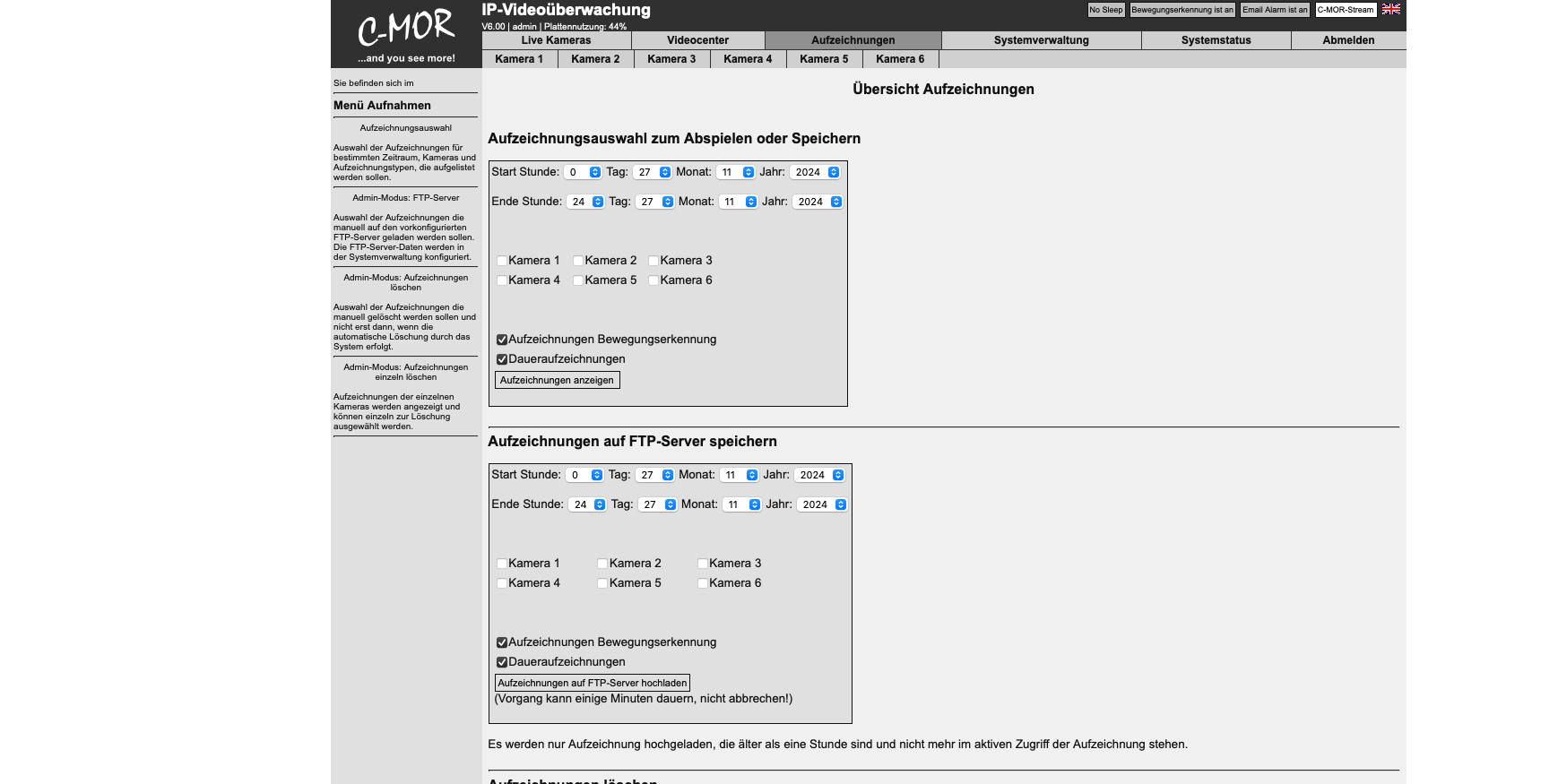Open the C-MOR-Stream button
Screen dimensions: 1558x784
[1346, 10]
